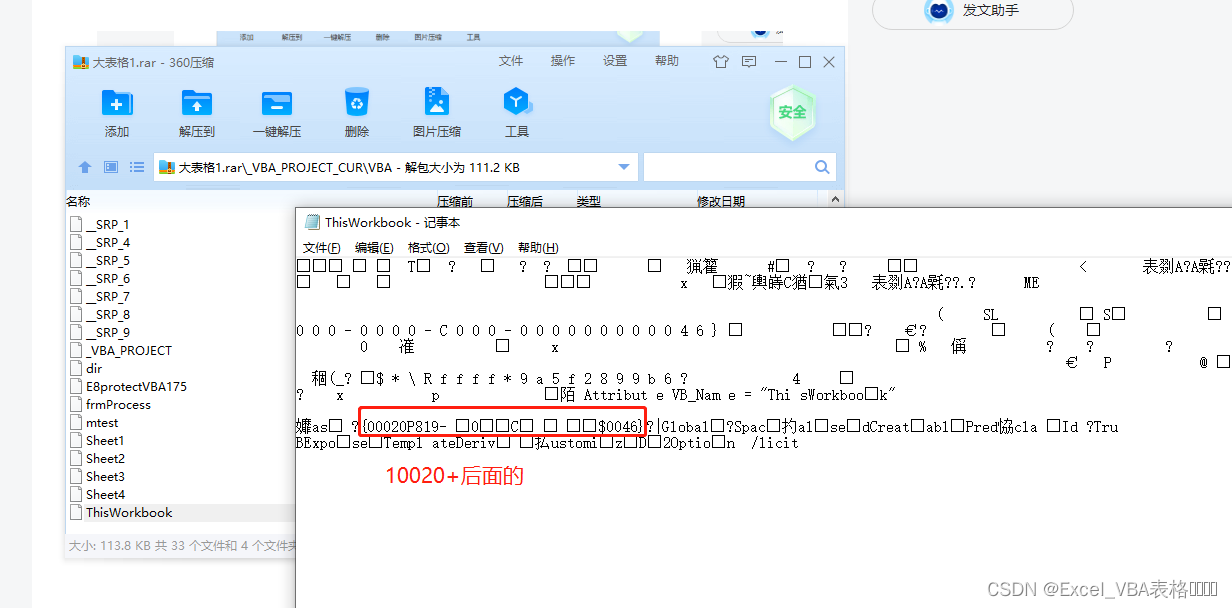This screenshot has height=608, width=1232.
Task: Go up one folder level arrow
Action: [x=85, y=167]
